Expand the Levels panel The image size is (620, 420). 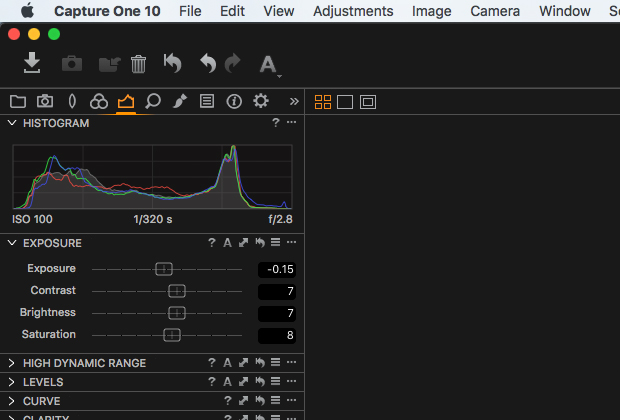pos(11,382)
